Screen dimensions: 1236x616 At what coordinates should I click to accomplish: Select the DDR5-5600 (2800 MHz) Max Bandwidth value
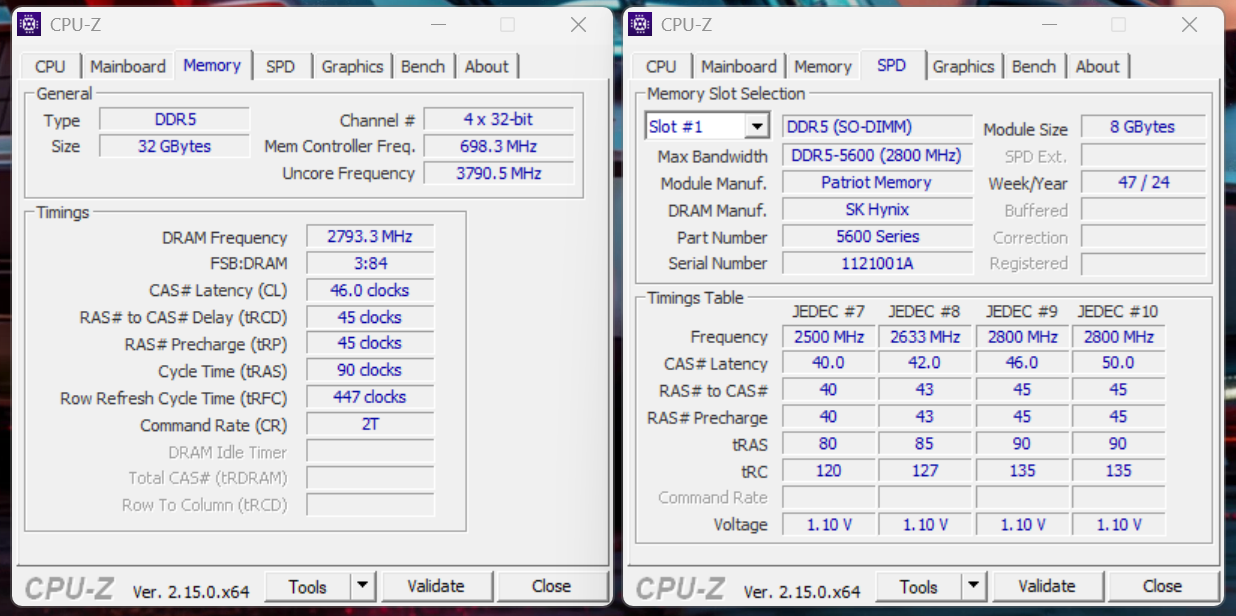pyautogui.click(x=877, y=156)
